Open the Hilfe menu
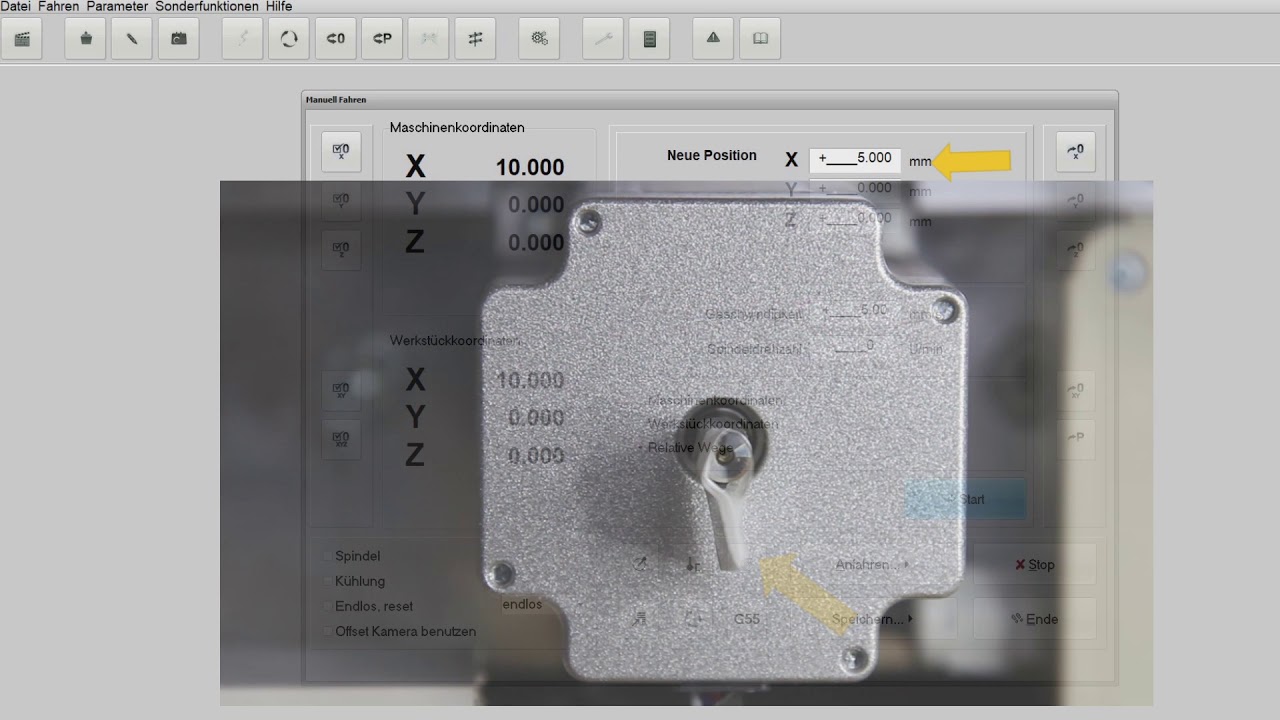The height and width of the screenshot is (720, 1280). pyautogui.click(x=279, y=6)
